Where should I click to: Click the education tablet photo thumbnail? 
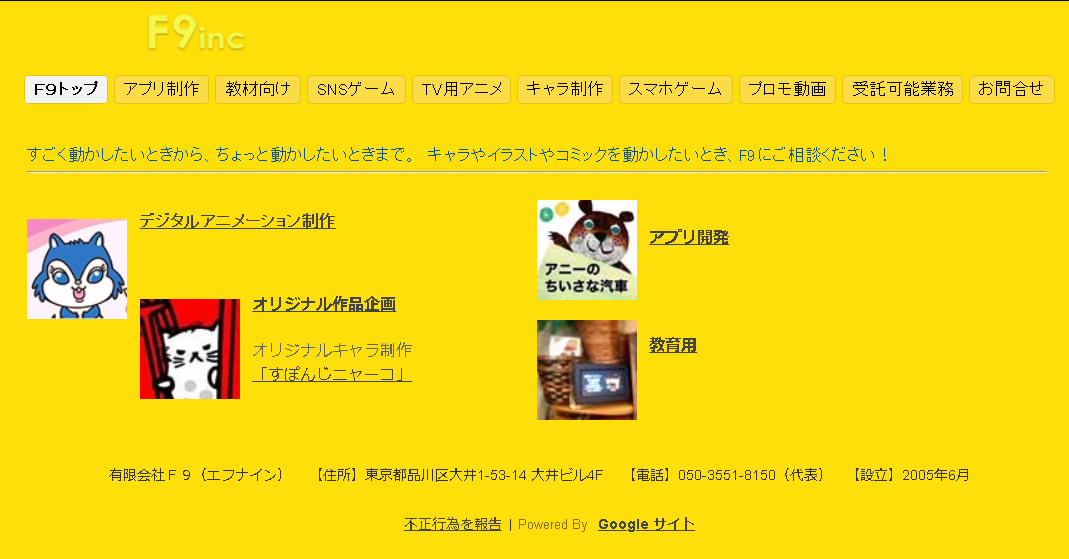tap(587, 370)
